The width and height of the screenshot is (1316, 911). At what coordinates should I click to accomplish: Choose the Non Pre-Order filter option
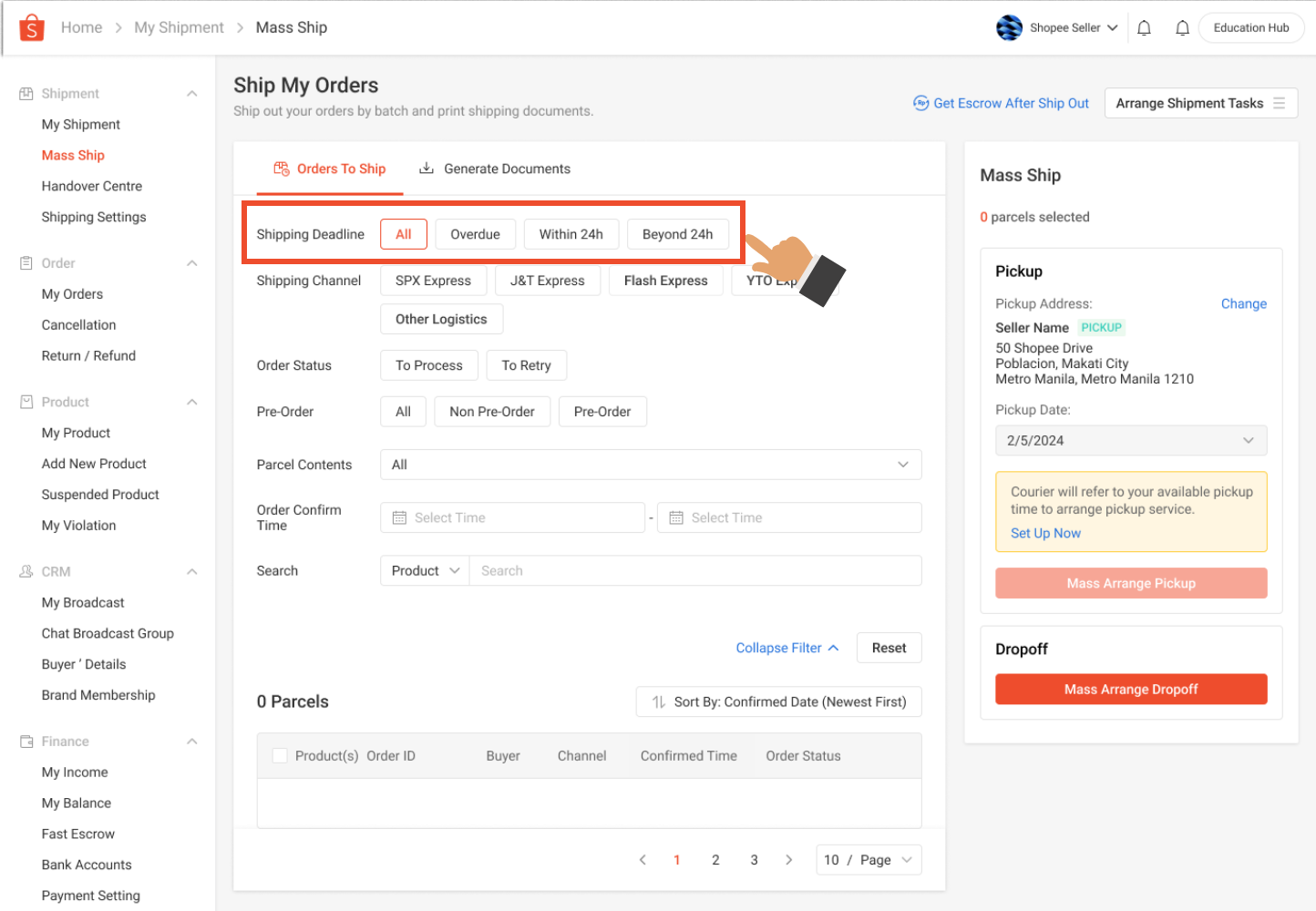[x=491, y=412]
